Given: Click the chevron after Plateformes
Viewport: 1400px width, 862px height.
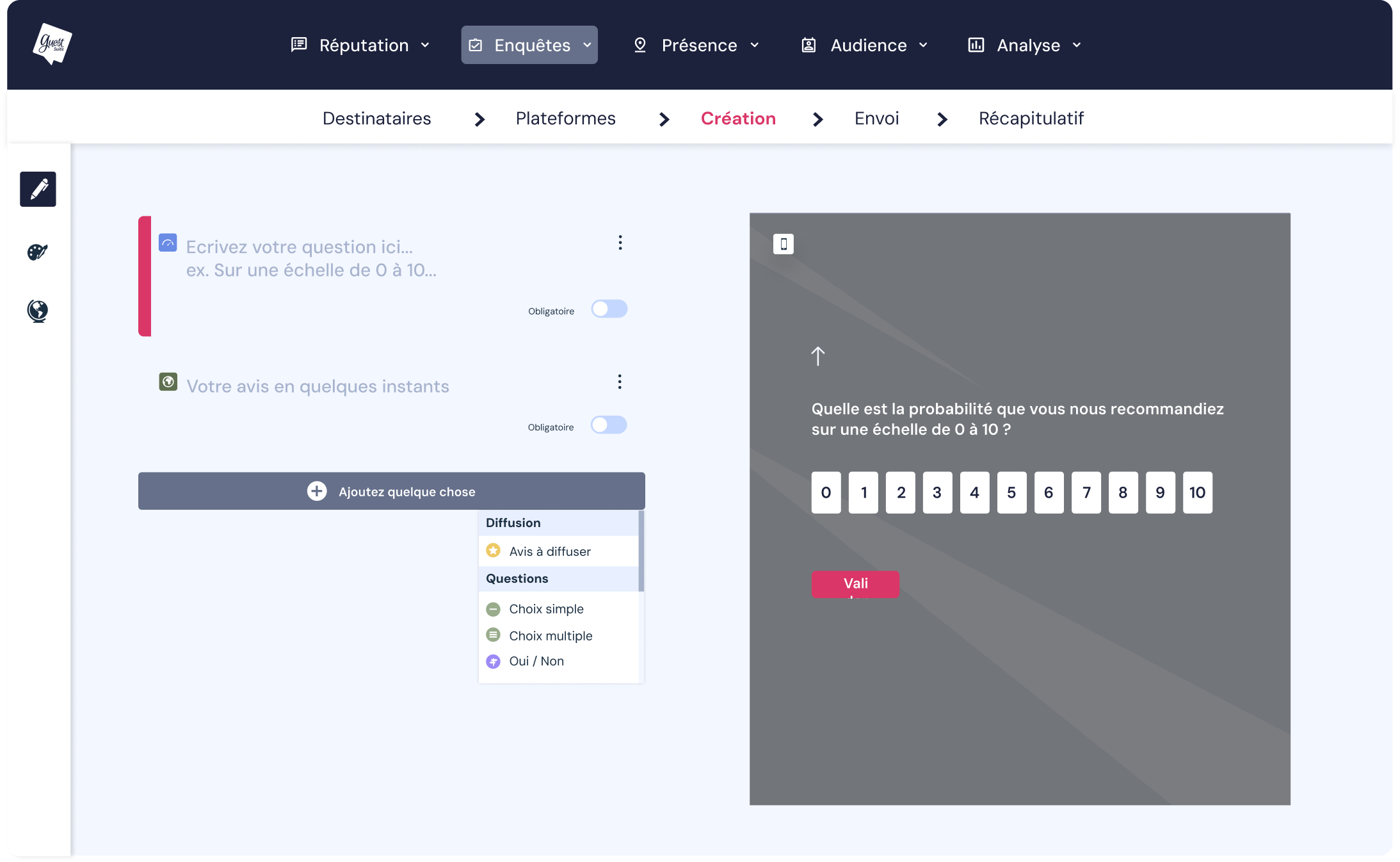Looking at the screenshot, I should pos(664,119).
